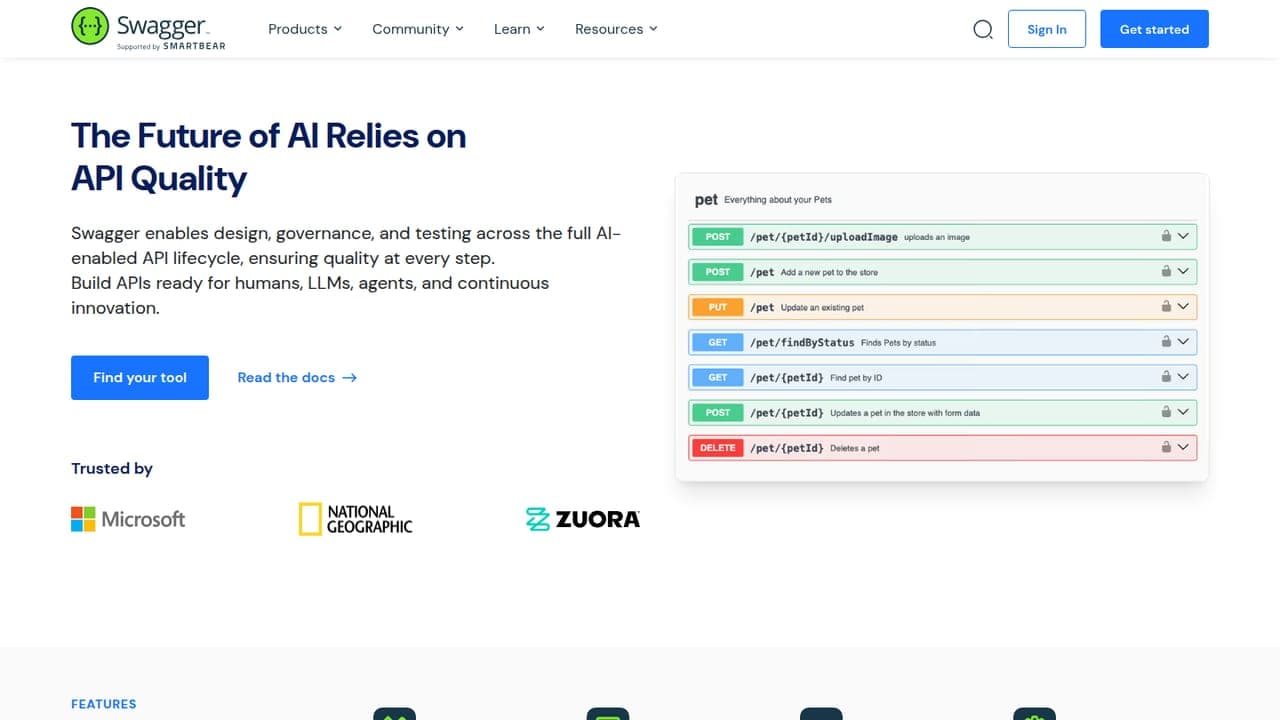Click the "Finds Pets by status" description
1280x720 pixels.
[x=898, y=343]
